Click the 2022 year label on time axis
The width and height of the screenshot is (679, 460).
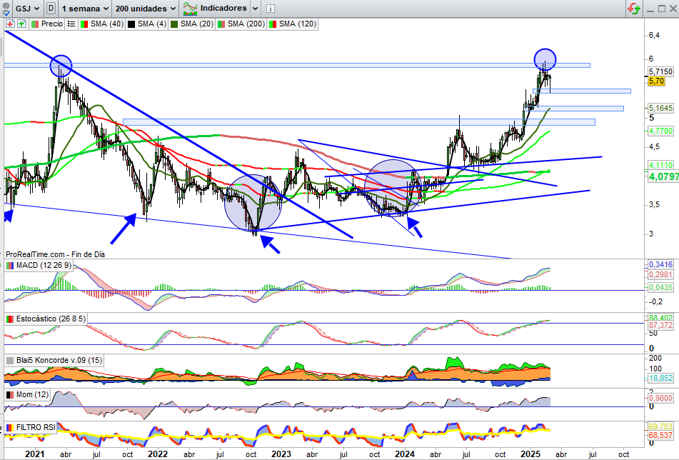[158, 454]
